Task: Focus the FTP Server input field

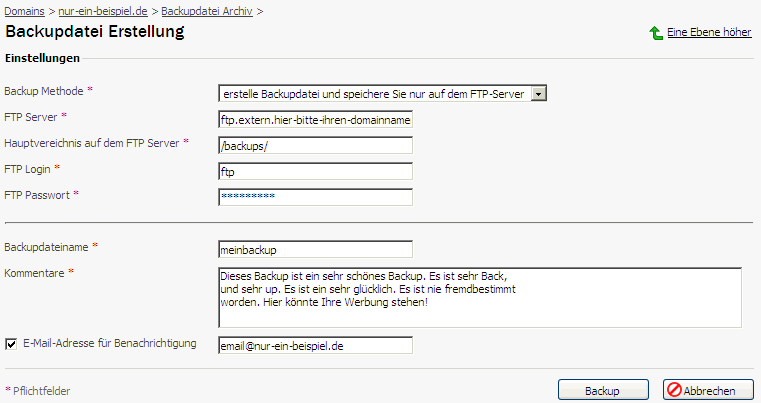Action: [x=315, y=119]
